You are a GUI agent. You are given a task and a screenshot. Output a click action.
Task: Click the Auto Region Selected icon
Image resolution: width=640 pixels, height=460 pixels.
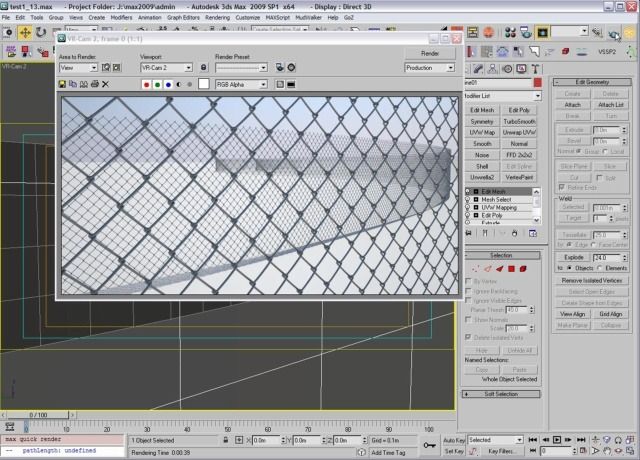(116, 68)
